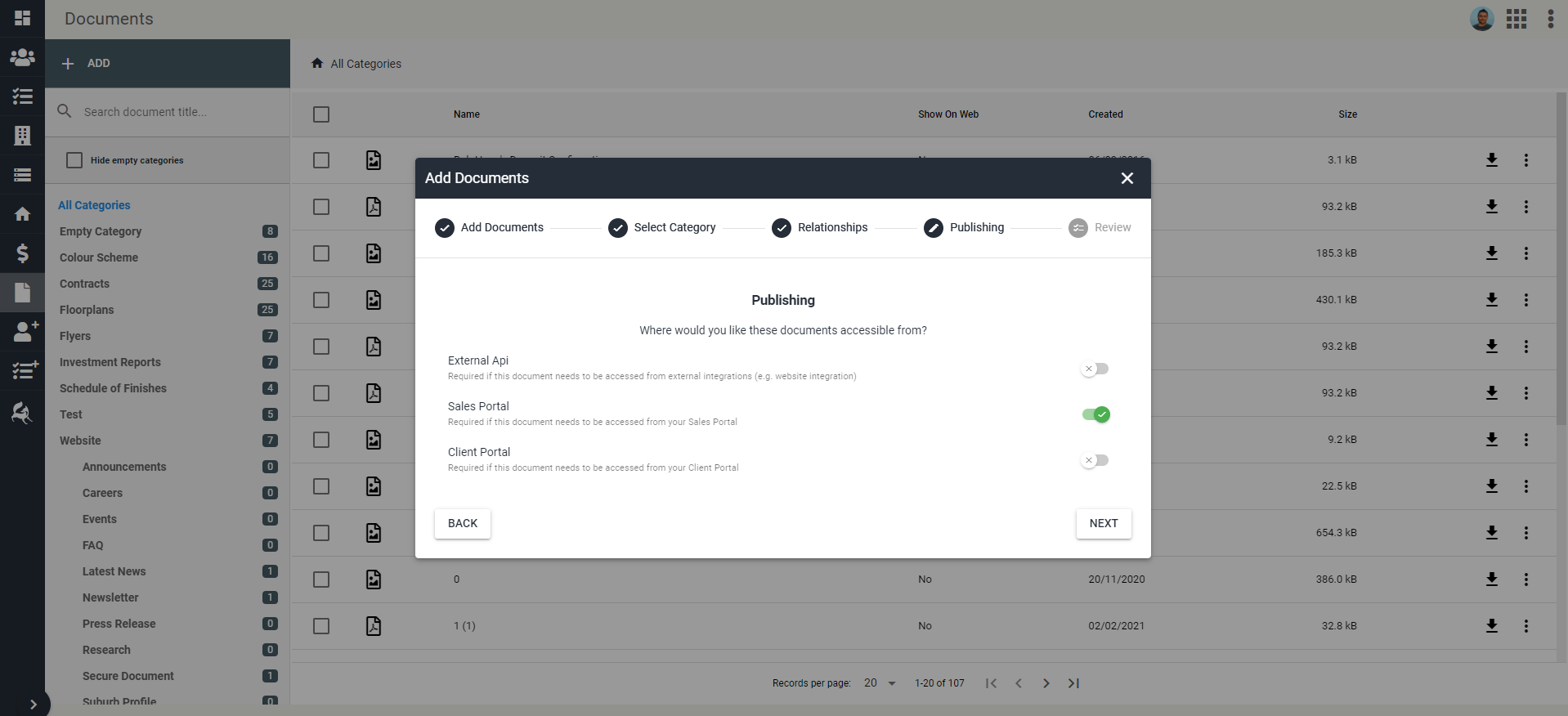Open Records per page dropdown
Screen dimensions: 1568x716
pyautogui.click(x=880, y=683)
